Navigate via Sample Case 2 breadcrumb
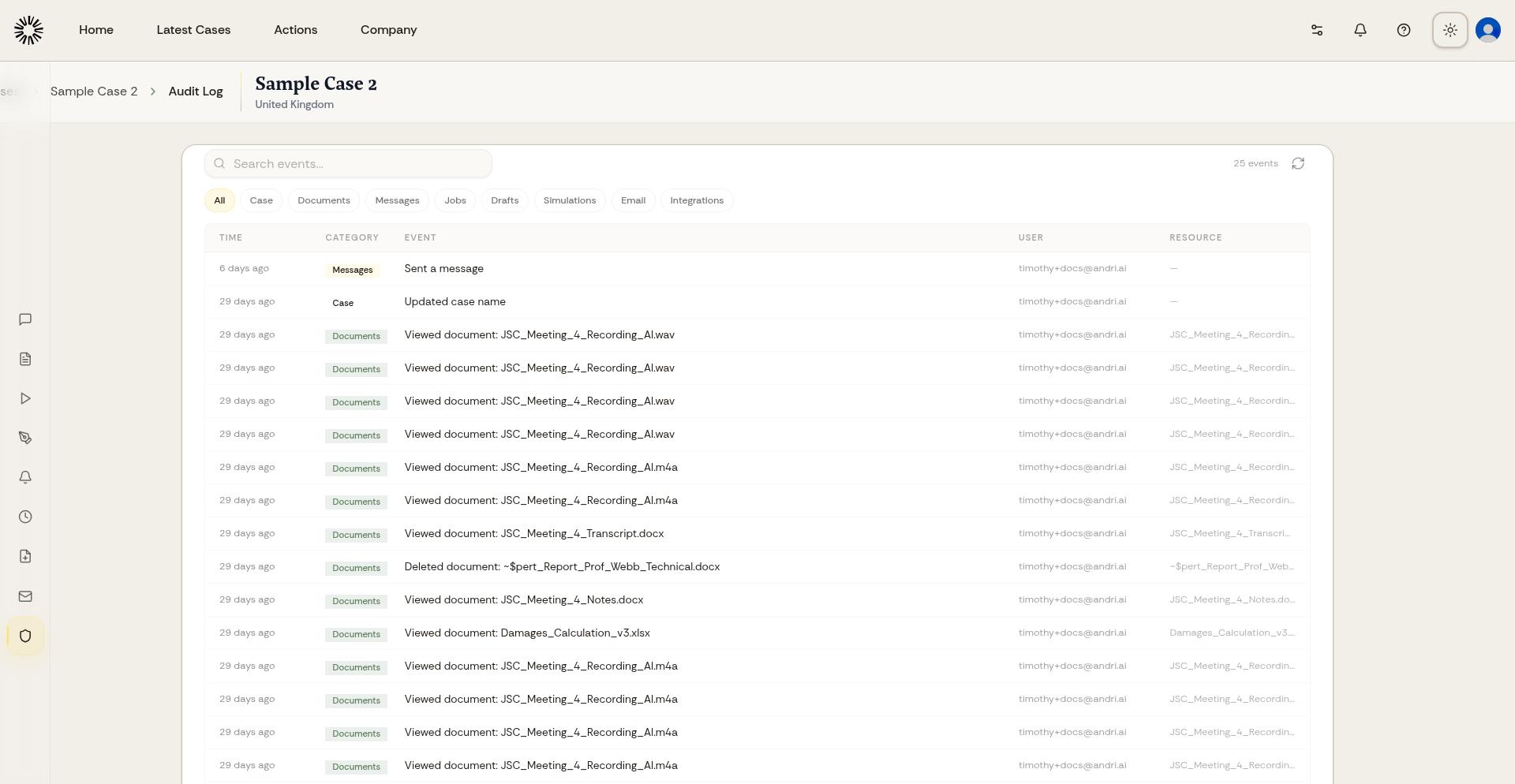The height and width of the screenshot is (784, 1515). pyautogui.click(x=93, y=91)
